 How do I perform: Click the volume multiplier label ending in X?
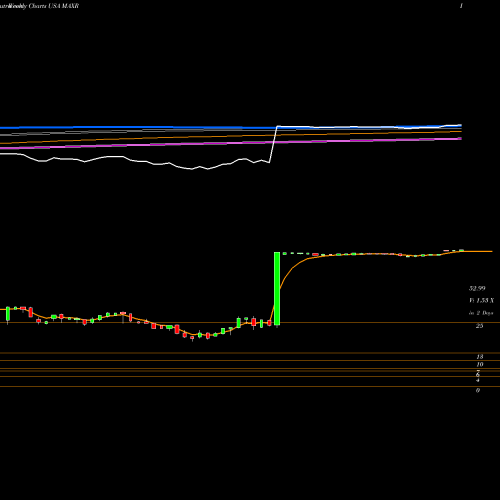(x=481, y=301)
